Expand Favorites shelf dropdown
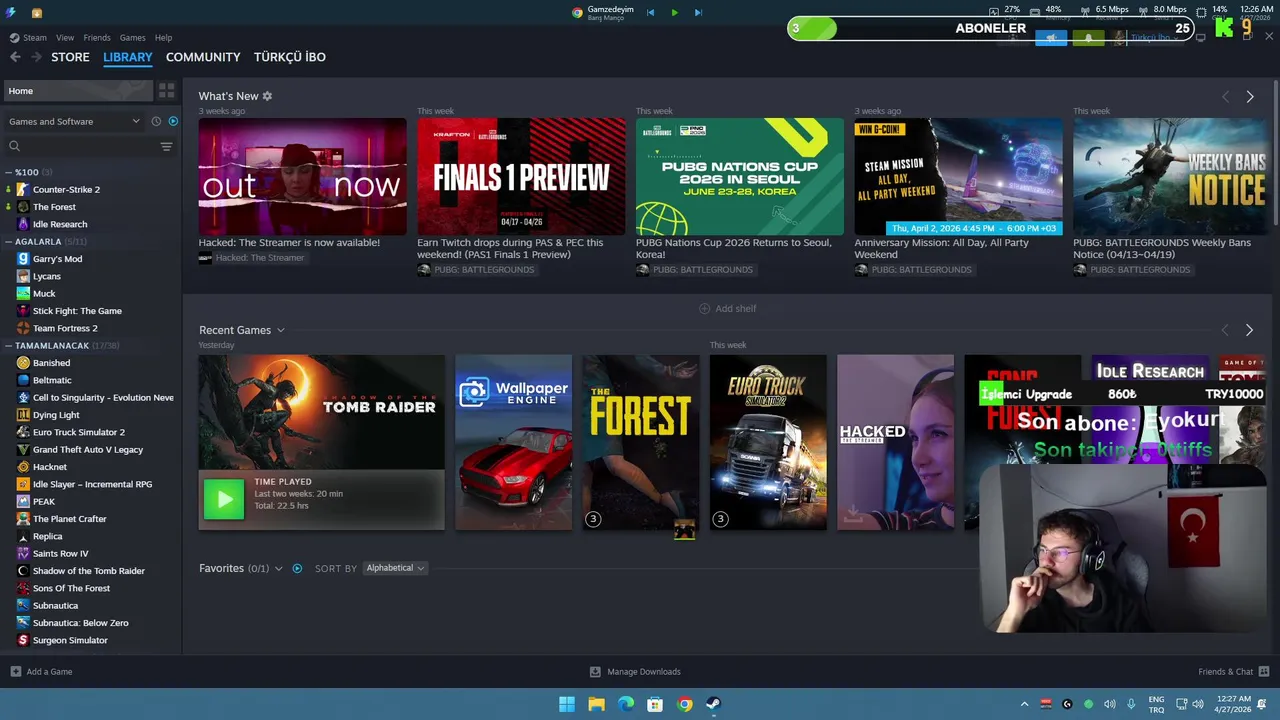Viewport: 1280px width, 720px height. pyautogui.click(x=278, y=568)
